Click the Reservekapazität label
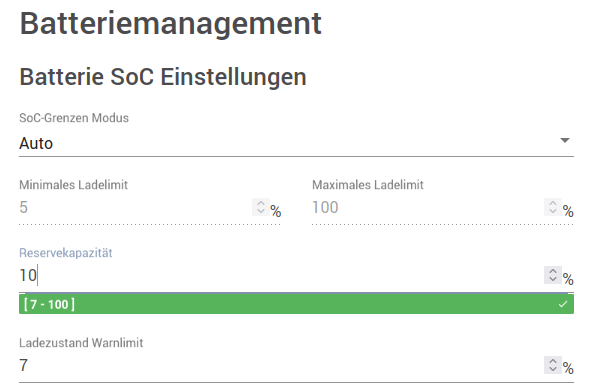Screen dimensions: 595x383 (x=66, y=253)
